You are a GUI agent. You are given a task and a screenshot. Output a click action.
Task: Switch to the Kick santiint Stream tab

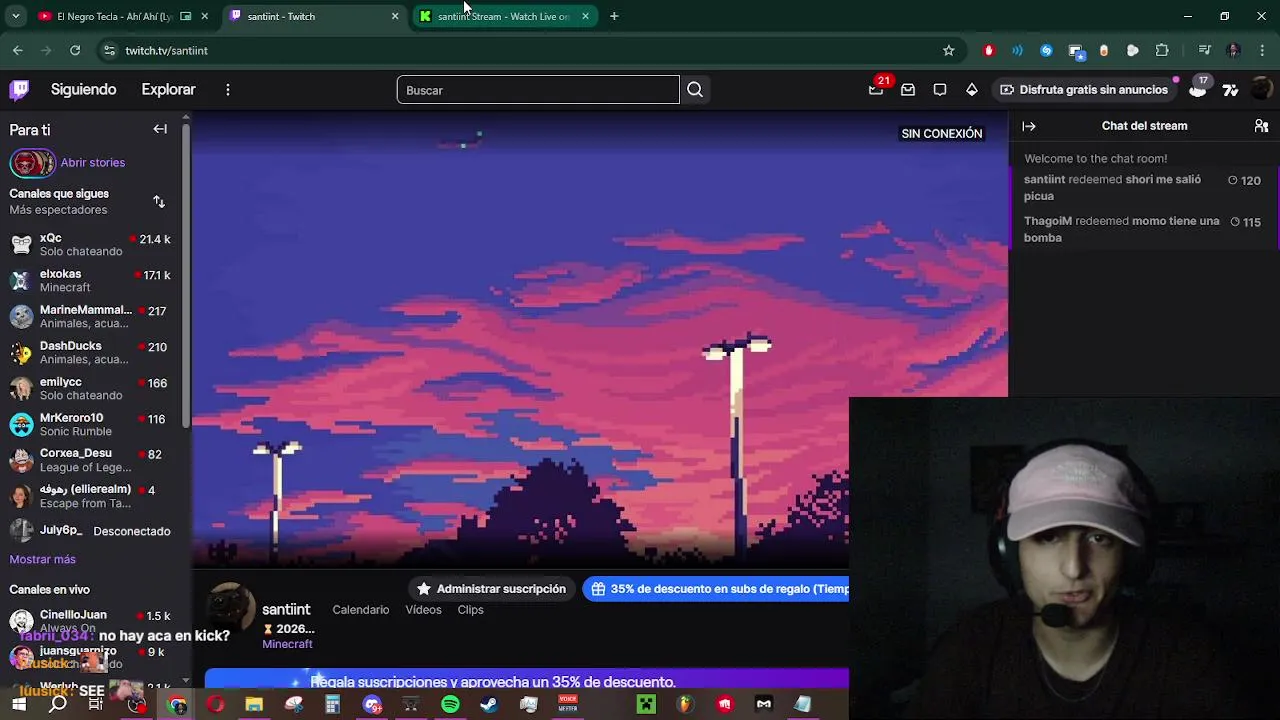(504, 16)
